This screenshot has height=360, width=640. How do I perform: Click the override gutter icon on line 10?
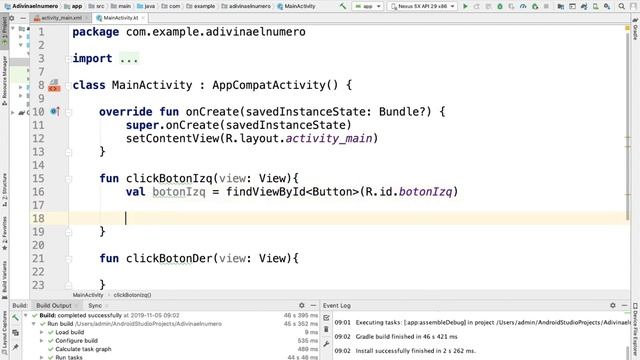(x=55, y=111)
